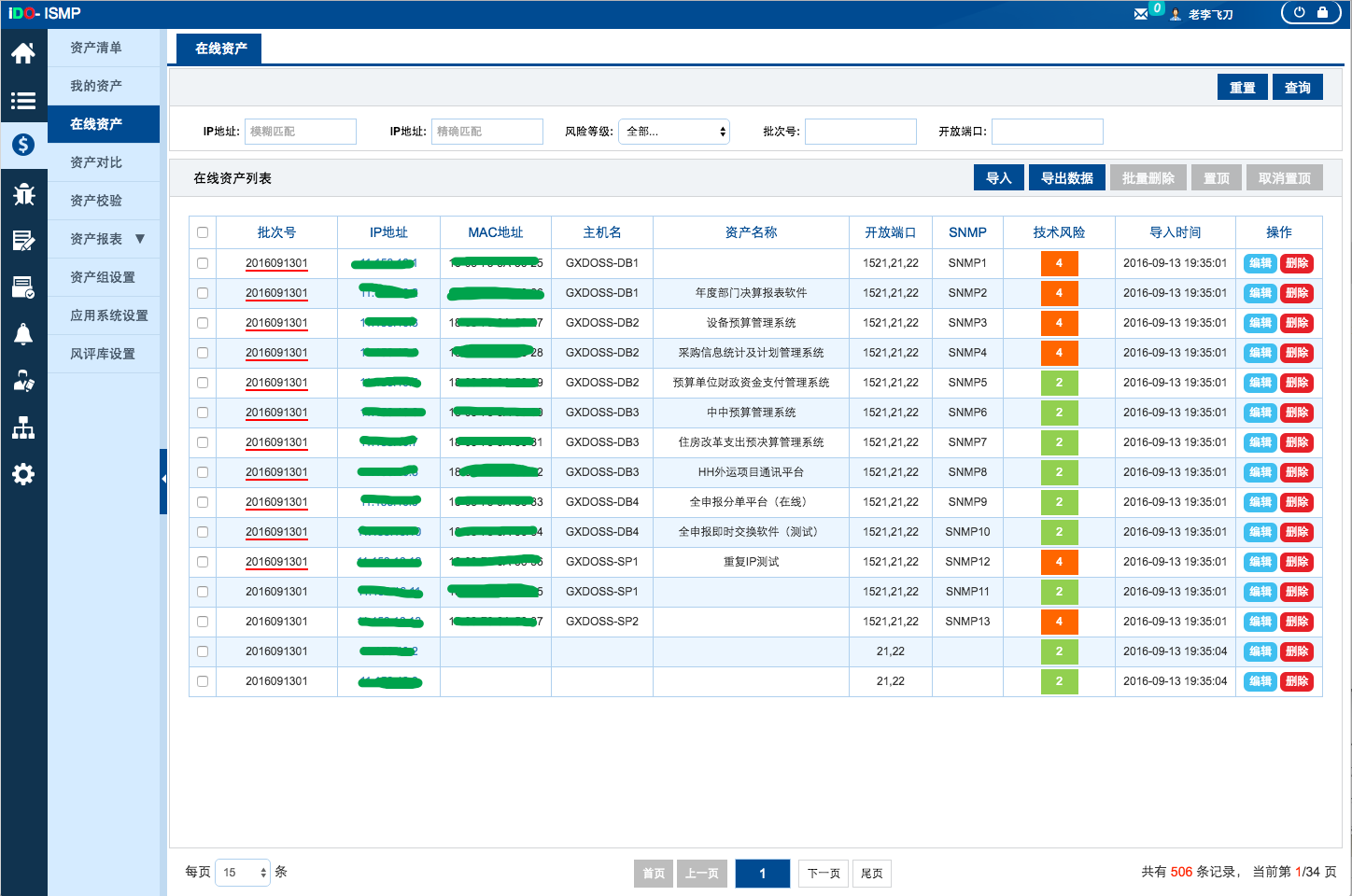The width and height of the screenshot is (1352, 896).
Task: Click 删除 for the SNMP9 row
Action: tap(1297, 502)
